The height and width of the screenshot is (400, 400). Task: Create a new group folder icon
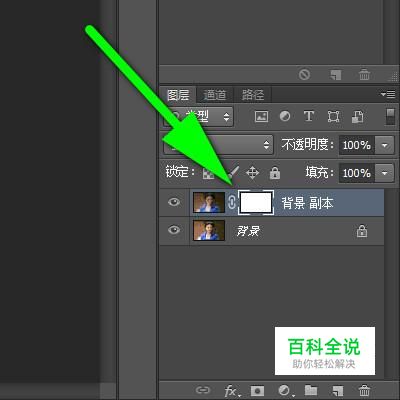click(311, 390)
